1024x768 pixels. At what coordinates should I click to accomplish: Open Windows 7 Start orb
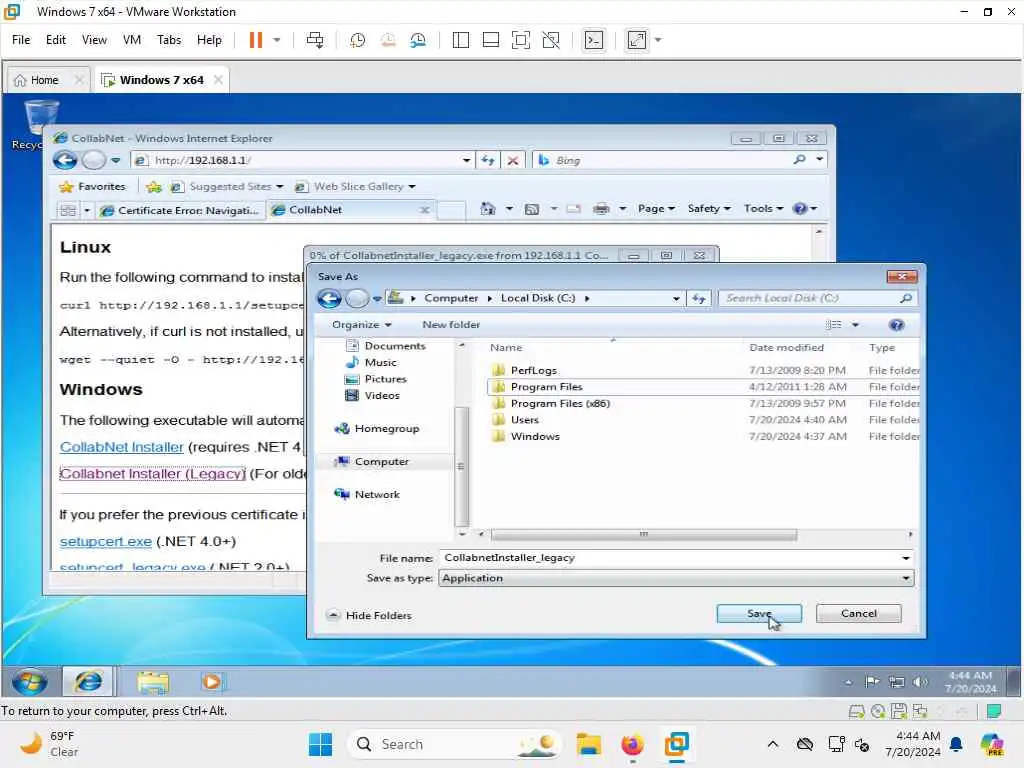[30, 682]
